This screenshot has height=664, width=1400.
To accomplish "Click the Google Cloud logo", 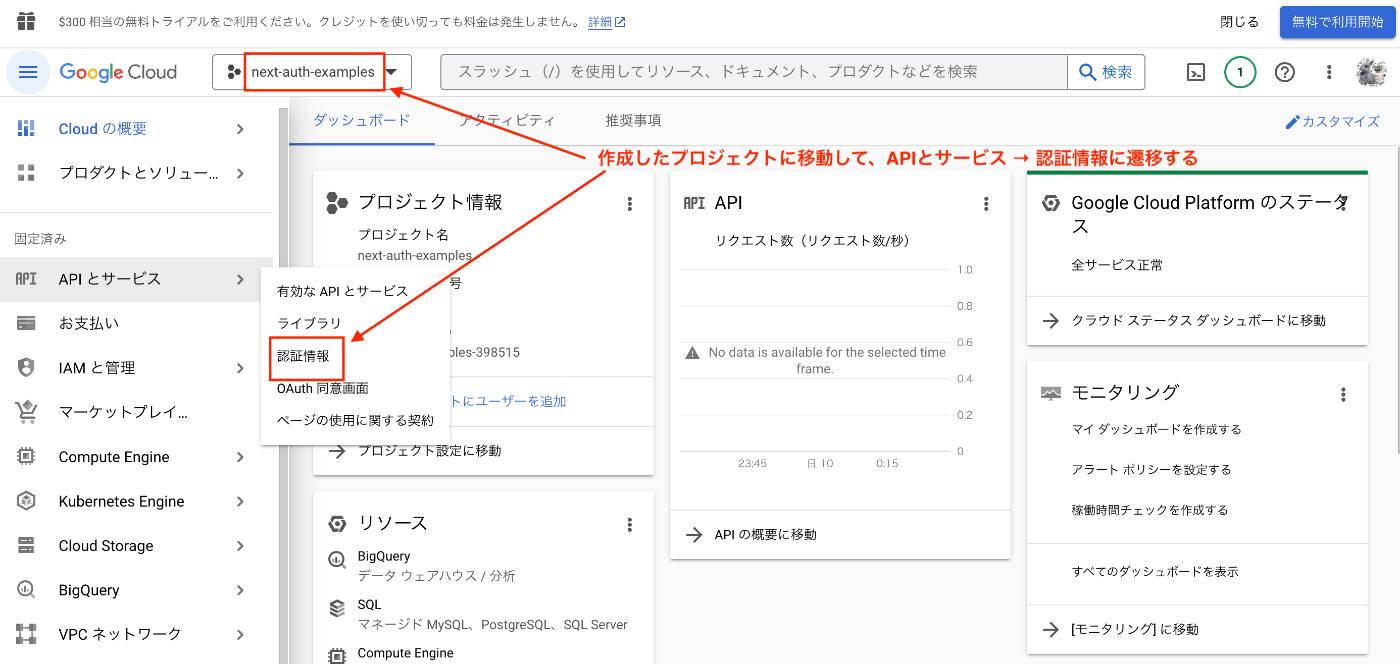I will coord(118,72).
